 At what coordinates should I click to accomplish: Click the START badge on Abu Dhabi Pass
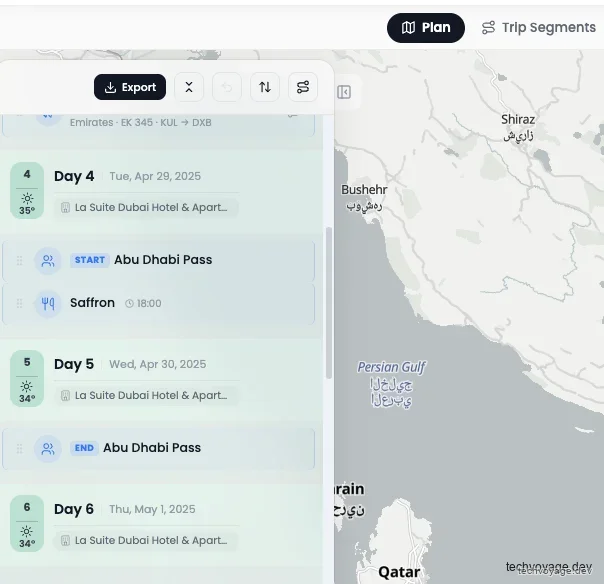point(90,260)
